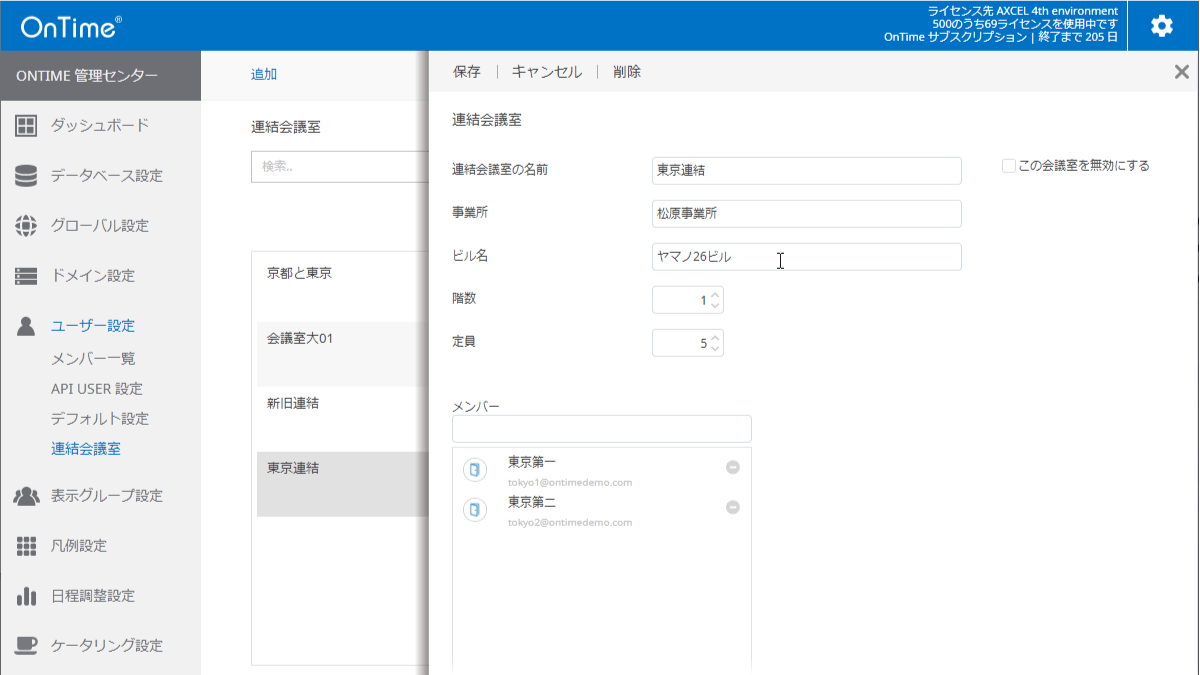The image size is (1200, 675).
Task: Click the Dashboard grid icon
Action: click(26, 126)
